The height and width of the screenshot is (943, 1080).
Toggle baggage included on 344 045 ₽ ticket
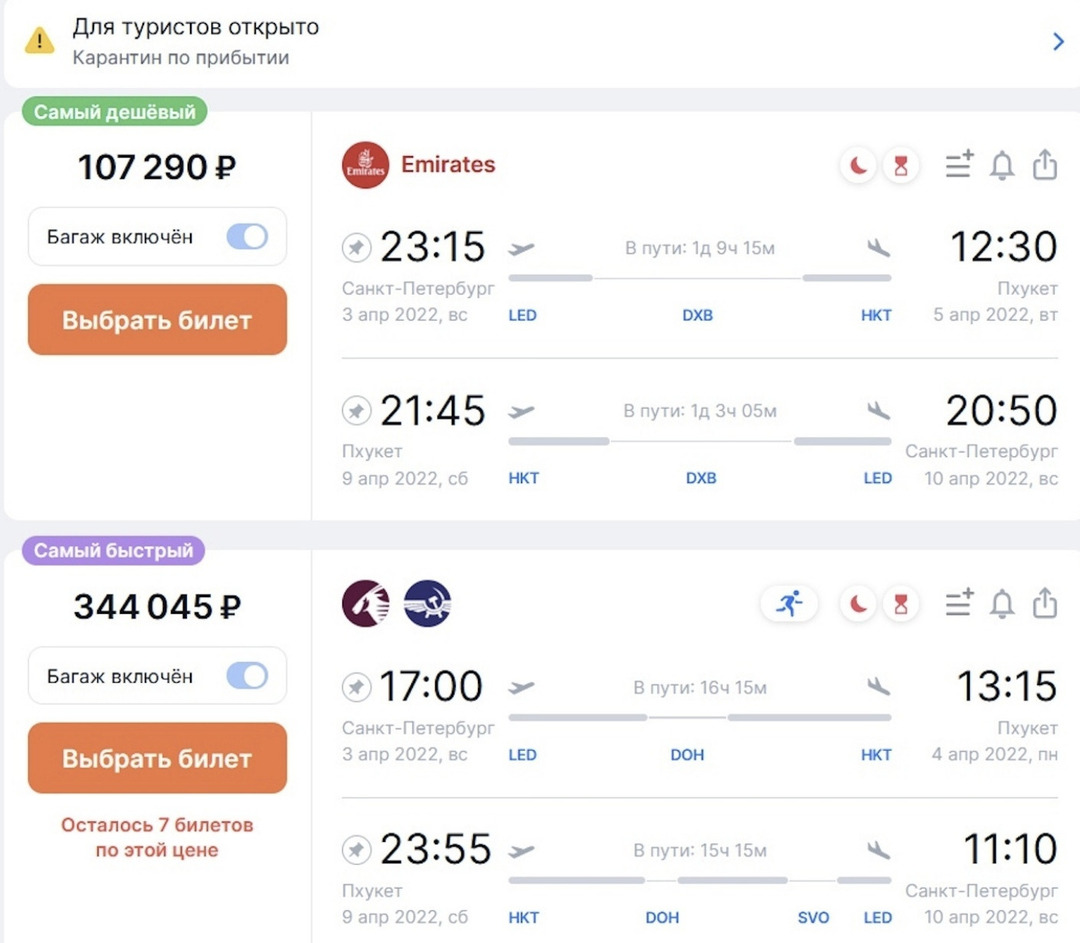point(247,677)
